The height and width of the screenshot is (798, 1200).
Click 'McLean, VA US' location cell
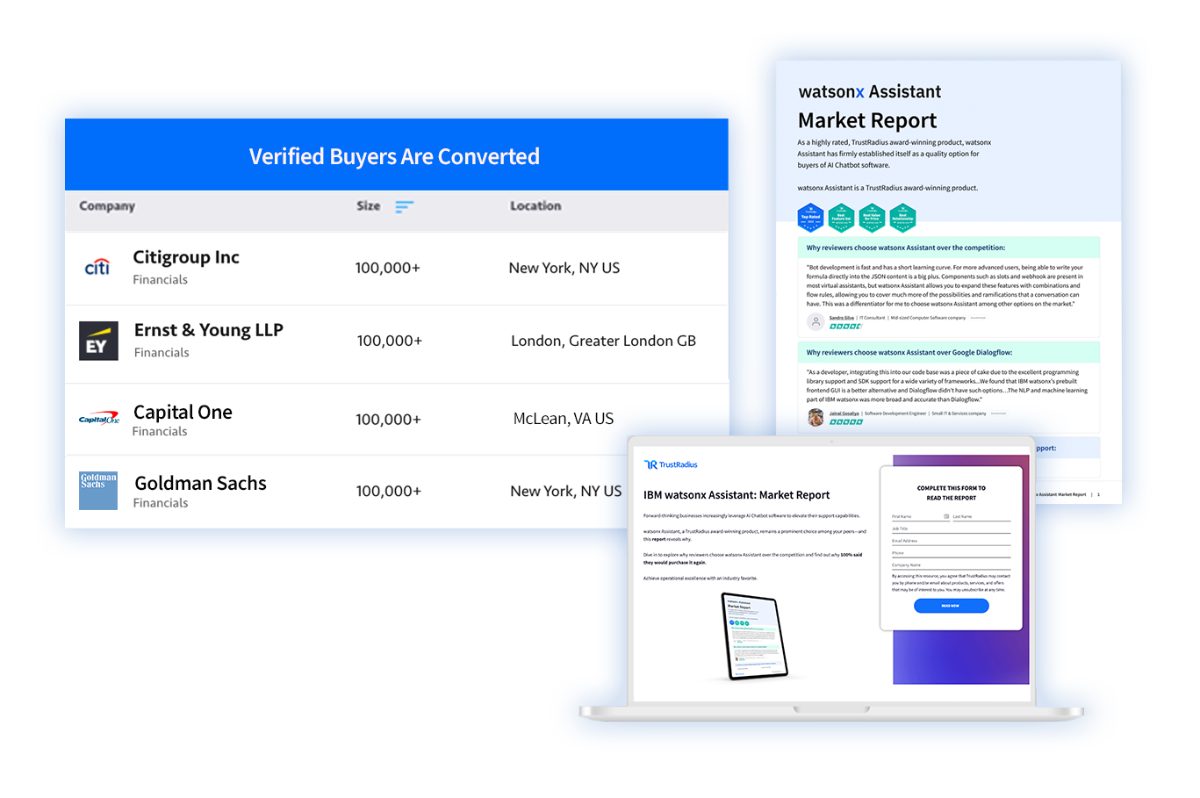pyautogui.click(x=563, y=419)
